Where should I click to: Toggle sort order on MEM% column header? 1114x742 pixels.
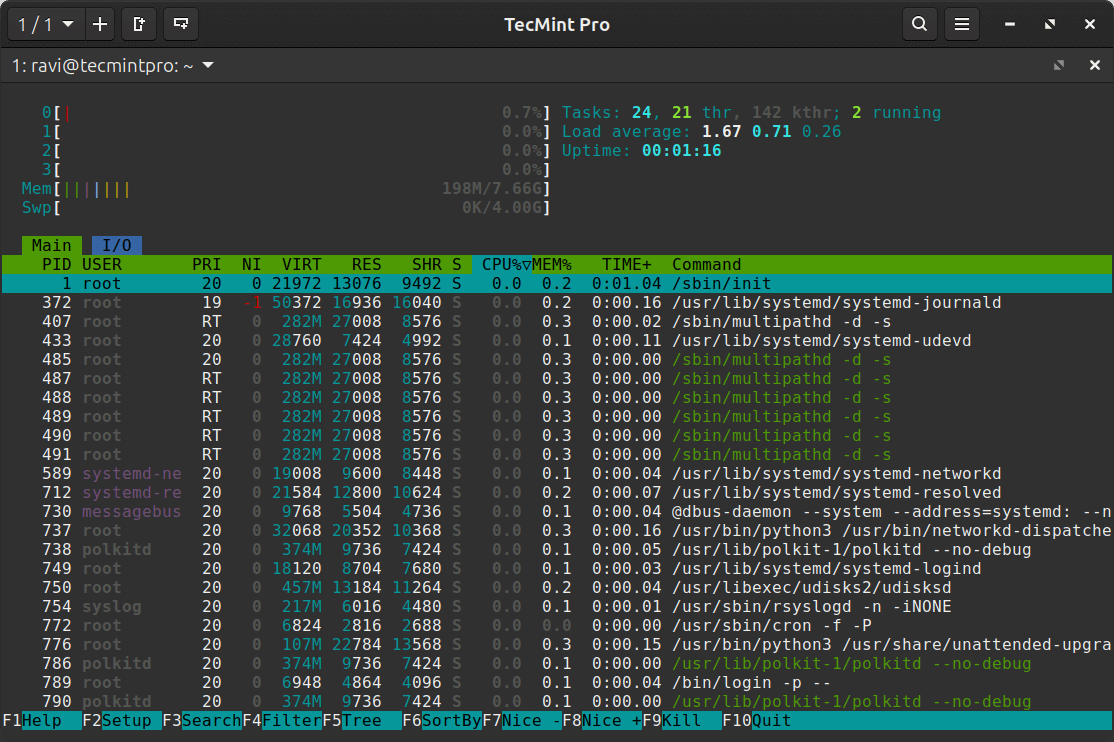pos(551,265)
